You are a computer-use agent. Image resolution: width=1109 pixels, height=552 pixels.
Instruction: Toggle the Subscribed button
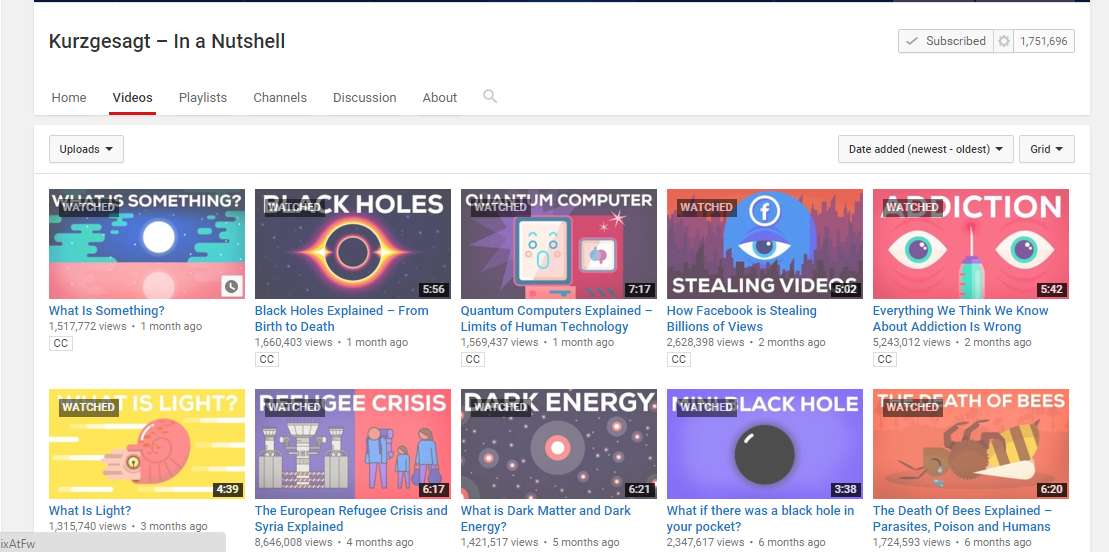[x=946, y=41]
